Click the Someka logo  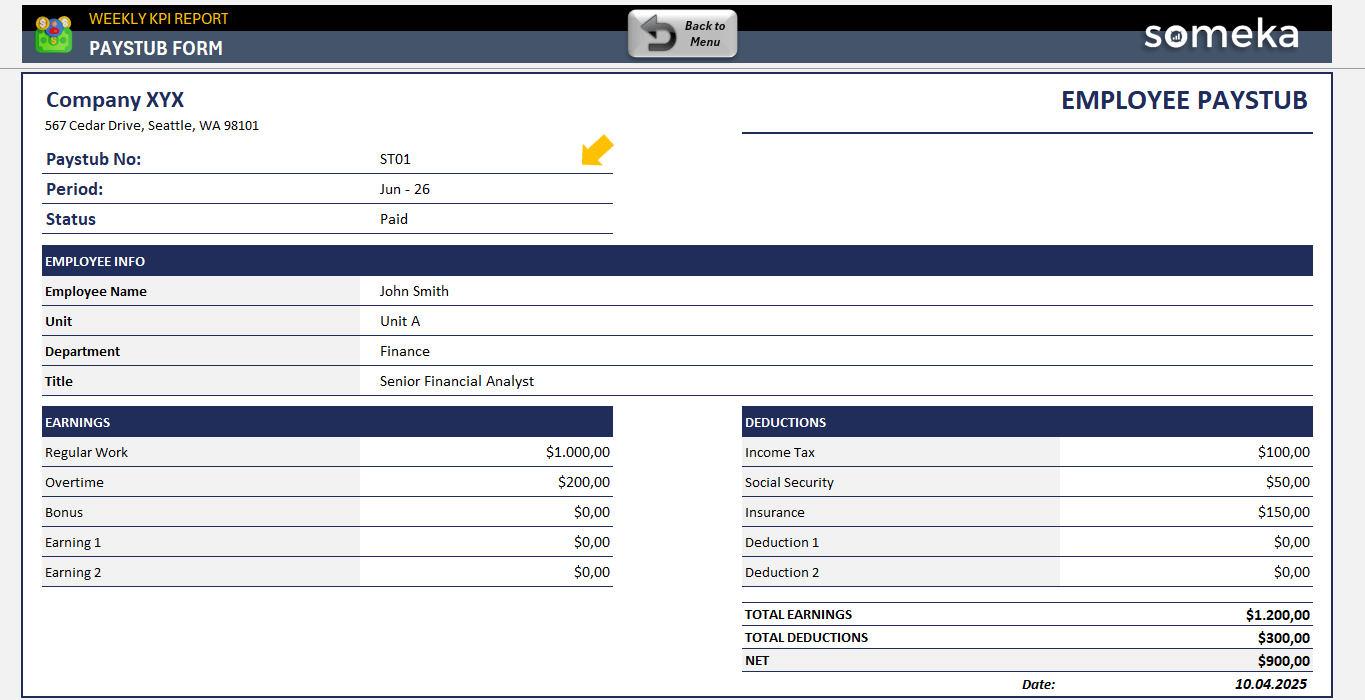pos(1221,35)
